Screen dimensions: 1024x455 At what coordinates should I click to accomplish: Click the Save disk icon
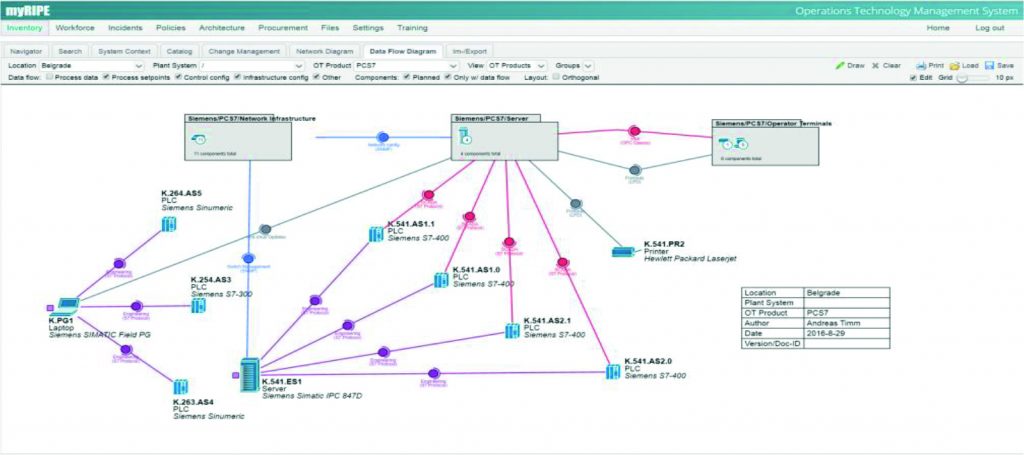tap(987, 65)
